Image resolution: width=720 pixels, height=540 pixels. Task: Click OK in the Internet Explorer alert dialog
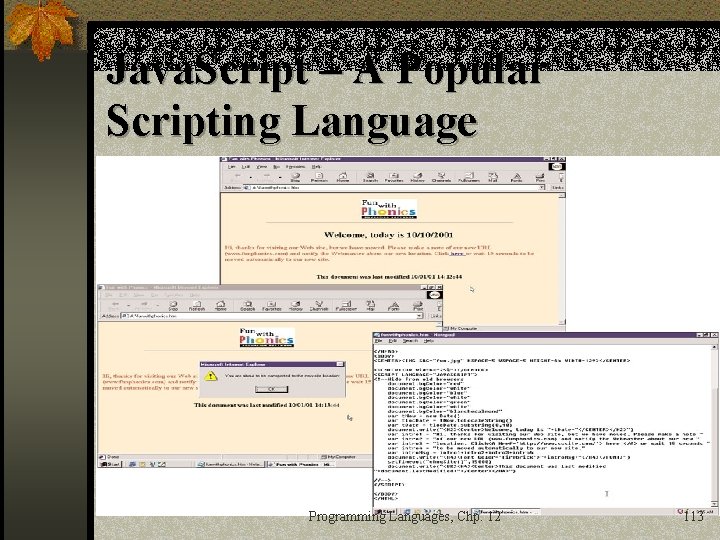tap(271, 389)
